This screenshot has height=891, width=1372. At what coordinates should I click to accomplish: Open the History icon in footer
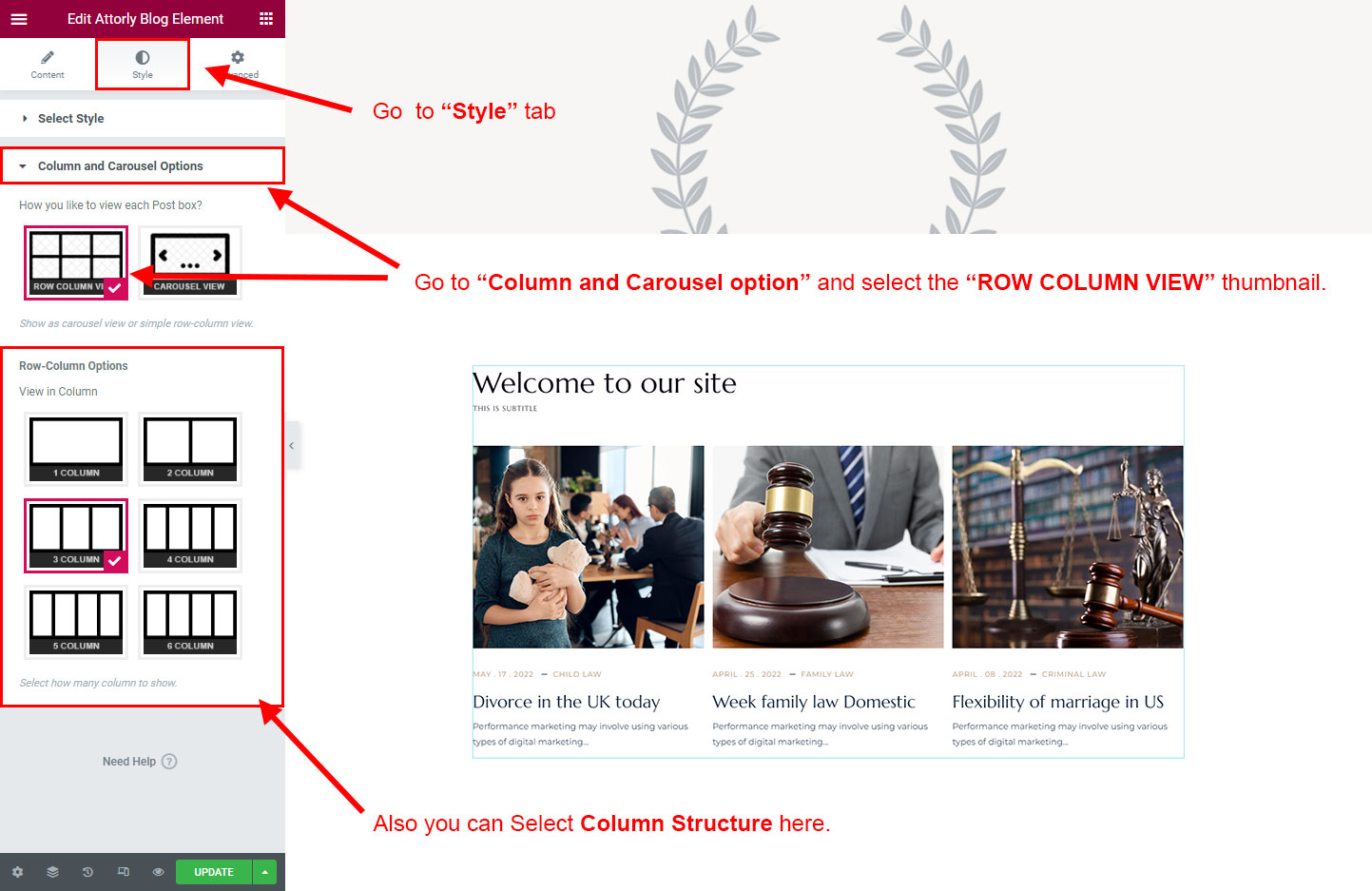(x=87, y=872)
